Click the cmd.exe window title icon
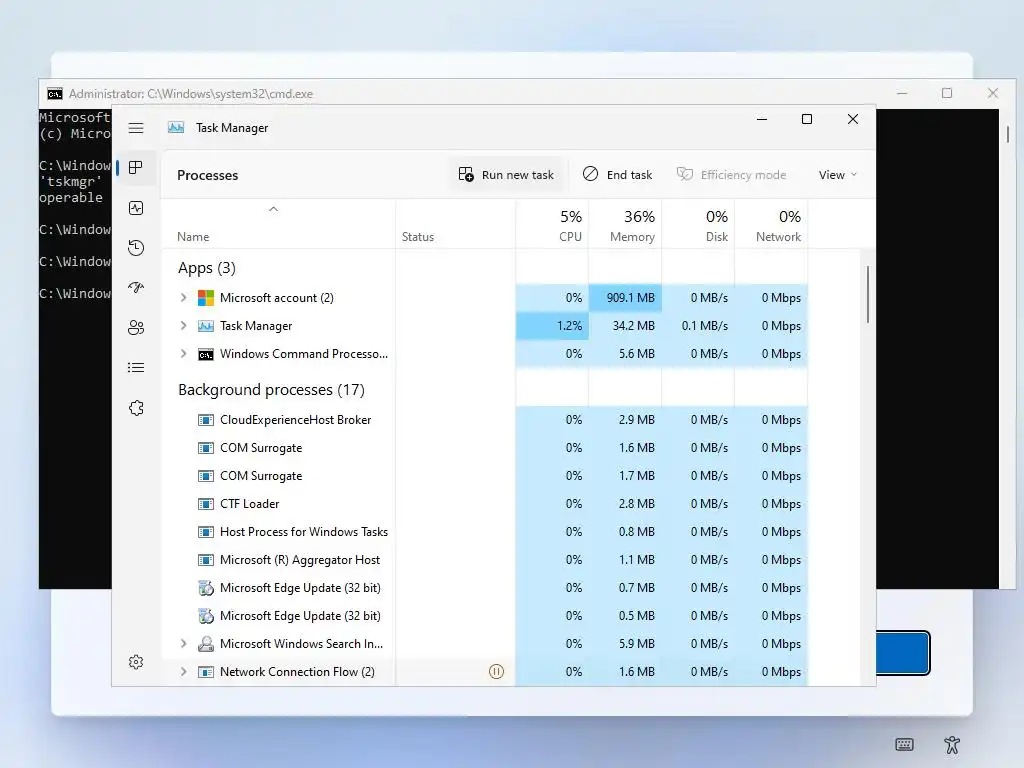The height and width of the screenshot is (768, 1024). [55, 94]
